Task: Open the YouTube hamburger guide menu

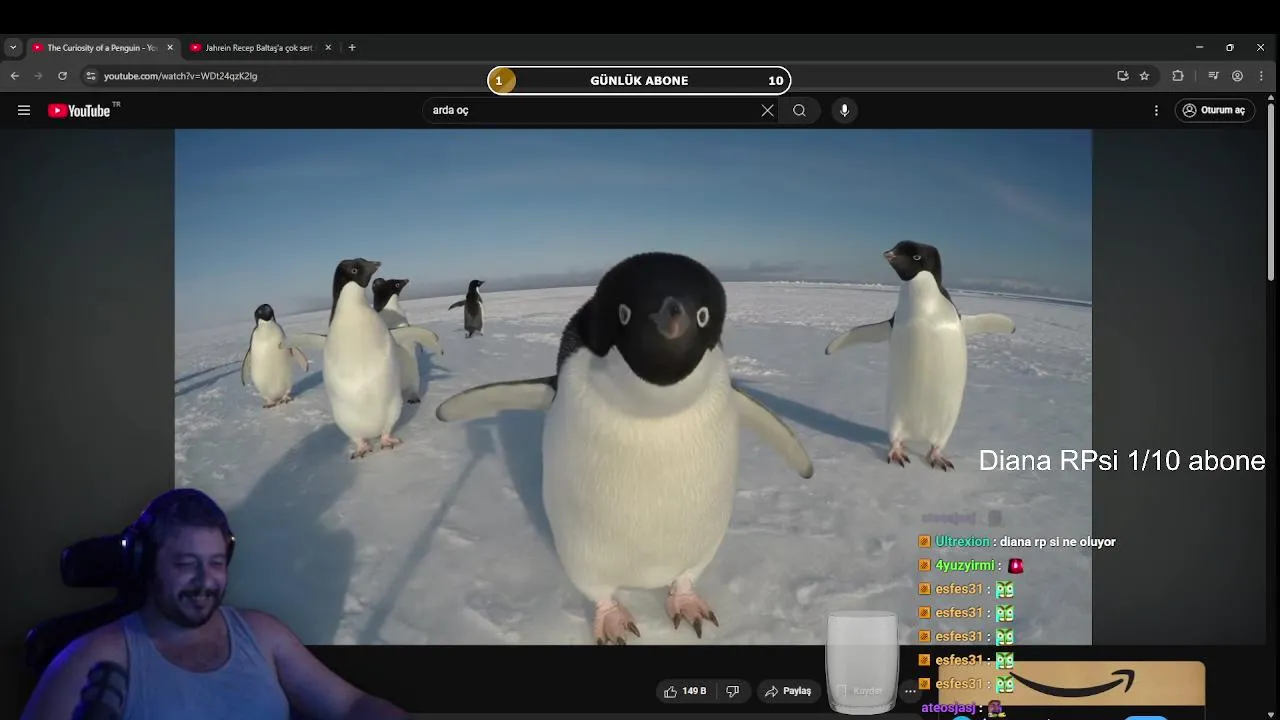Action: tap(24, 111)
